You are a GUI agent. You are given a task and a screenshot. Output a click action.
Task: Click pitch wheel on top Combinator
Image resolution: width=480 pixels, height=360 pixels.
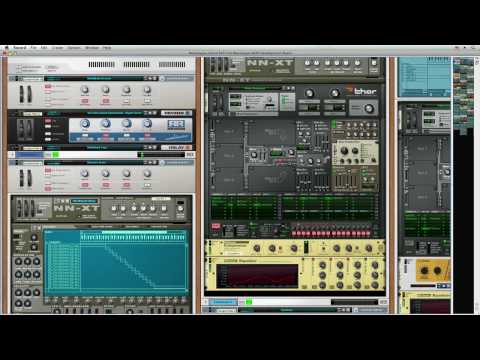(x=22, y=94)
